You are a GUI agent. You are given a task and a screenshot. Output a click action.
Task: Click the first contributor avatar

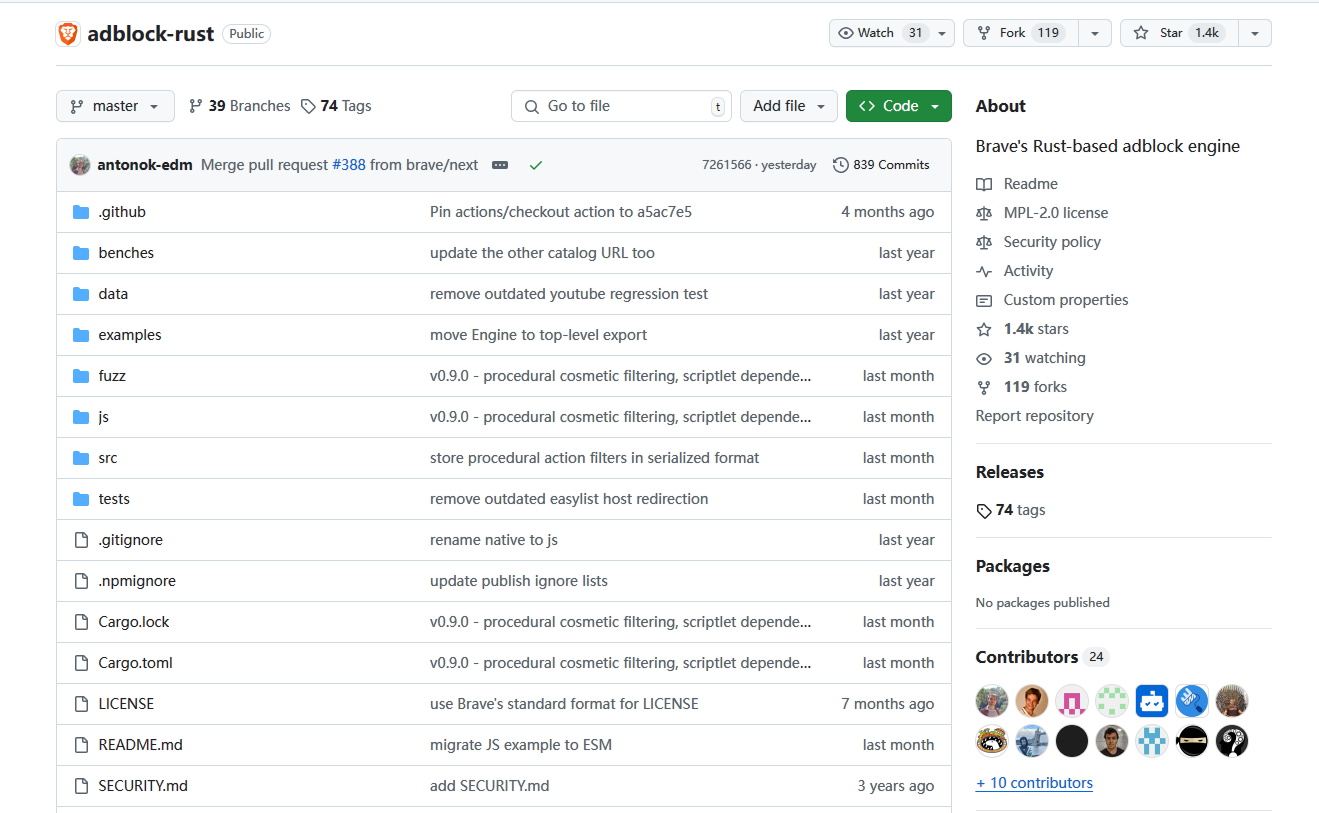pos(992,701)
